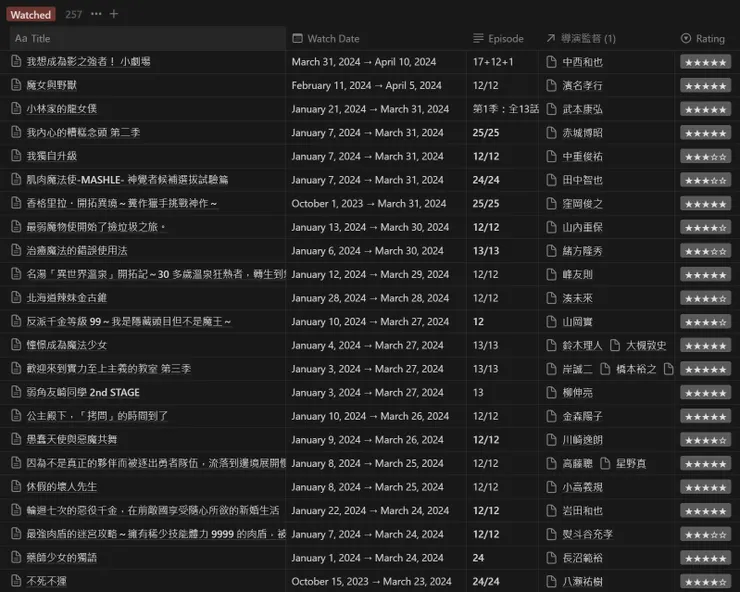Click page icon next to director 長沼範裕
The height and width of the screenshot is (592, 740).
pos(551,558)
